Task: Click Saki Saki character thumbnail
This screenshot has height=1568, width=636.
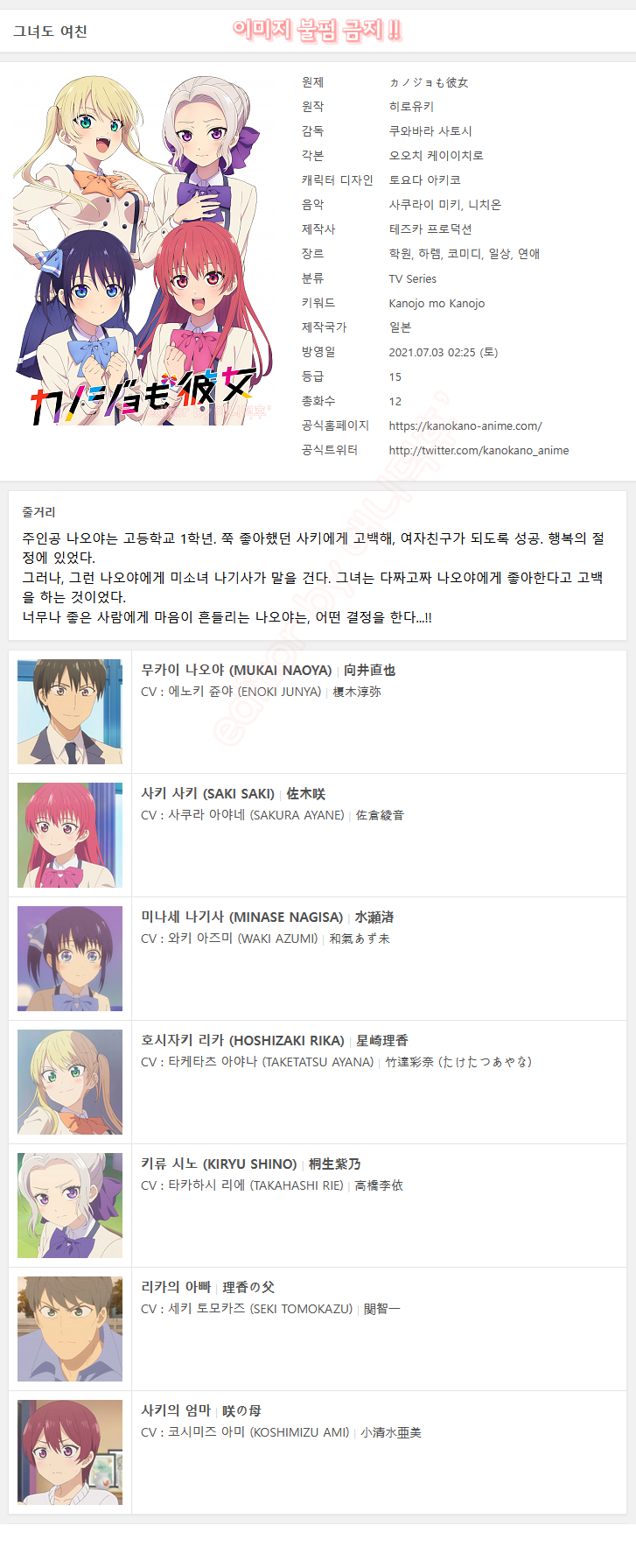Action: click(x=70, y=835)
